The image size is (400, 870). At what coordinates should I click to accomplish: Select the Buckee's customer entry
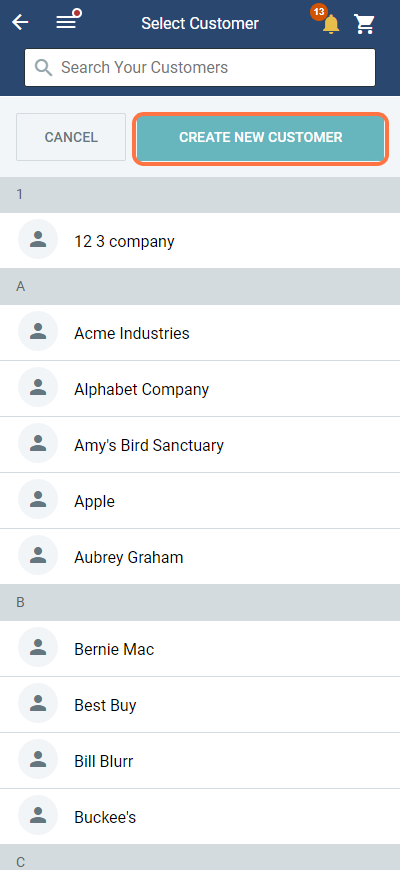[x=200, y=817]
